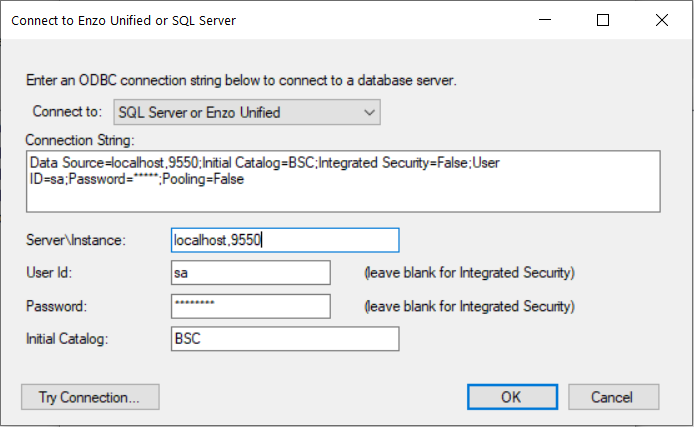694x427 pixels.
Task: Focus the Initial Catalog field containing BSC
Action: coord(285,339)
